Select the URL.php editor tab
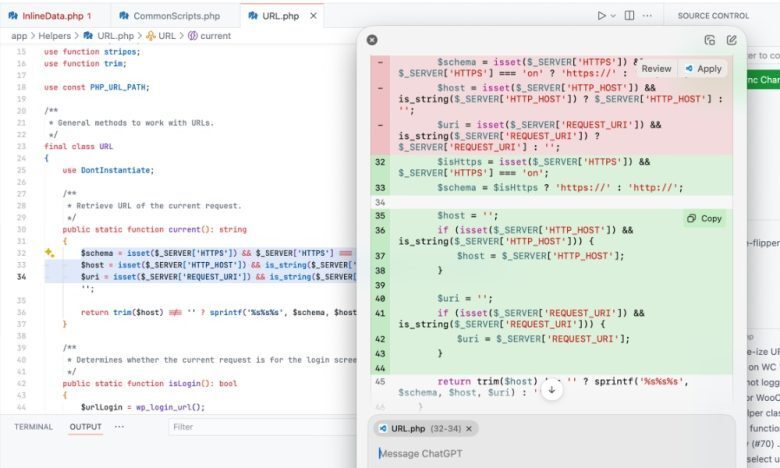 [x=281, y=16]
